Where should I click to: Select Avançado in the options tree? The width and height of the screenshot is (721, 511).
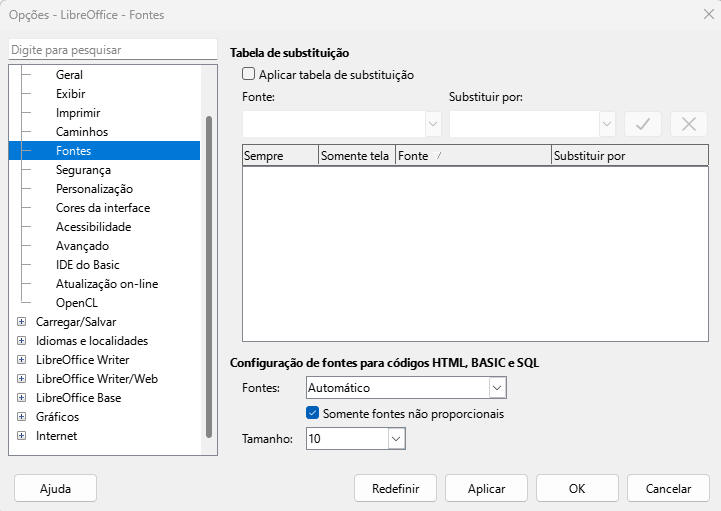tap(82, 246)
